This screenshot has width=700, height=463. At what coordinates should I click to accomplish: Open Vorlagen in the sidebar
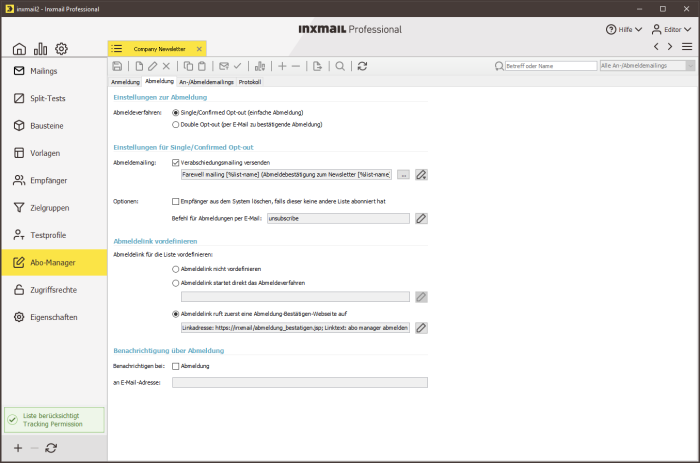54,153
